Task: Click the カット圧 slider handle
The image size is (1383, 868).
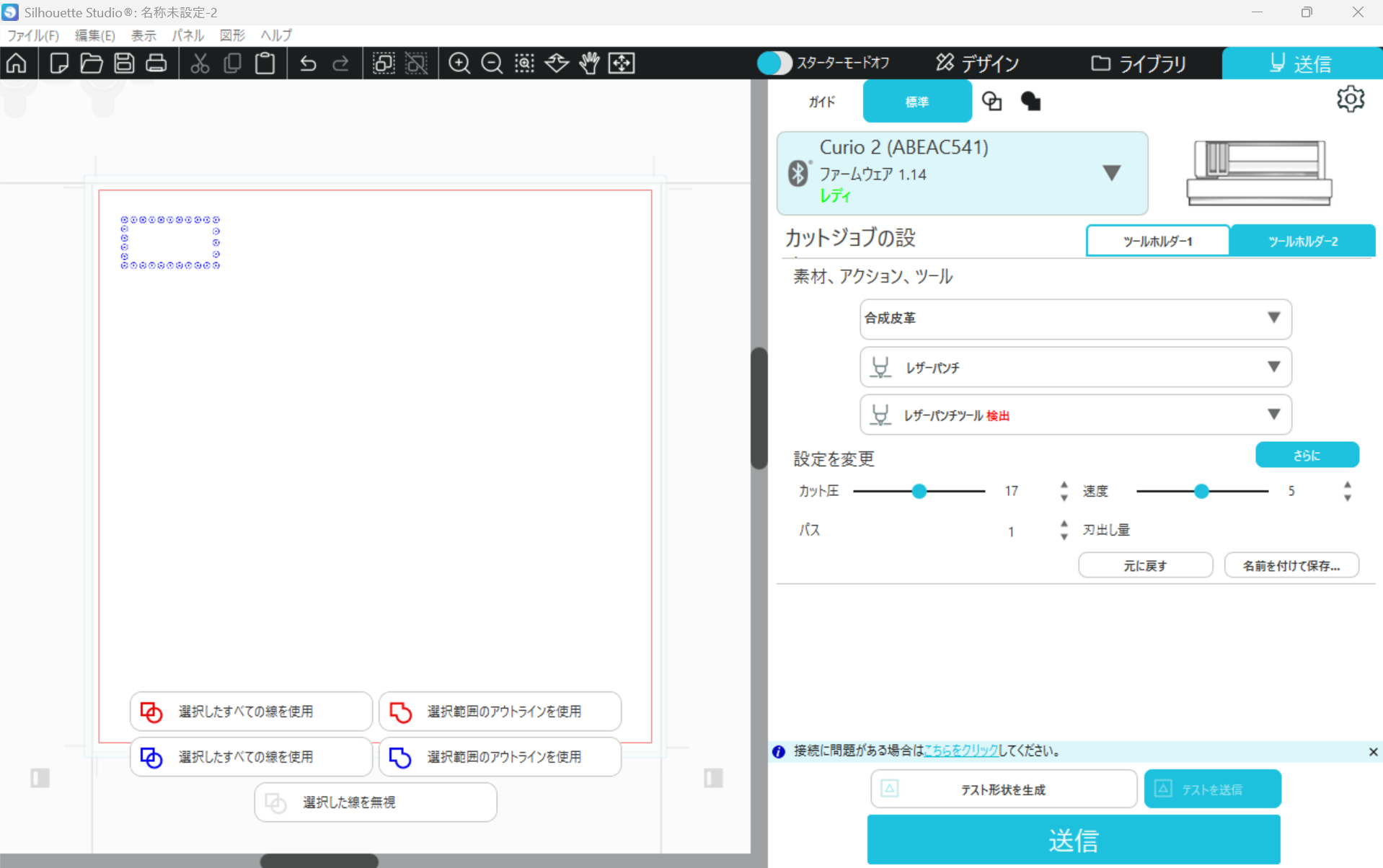Action: coord(919,491)
